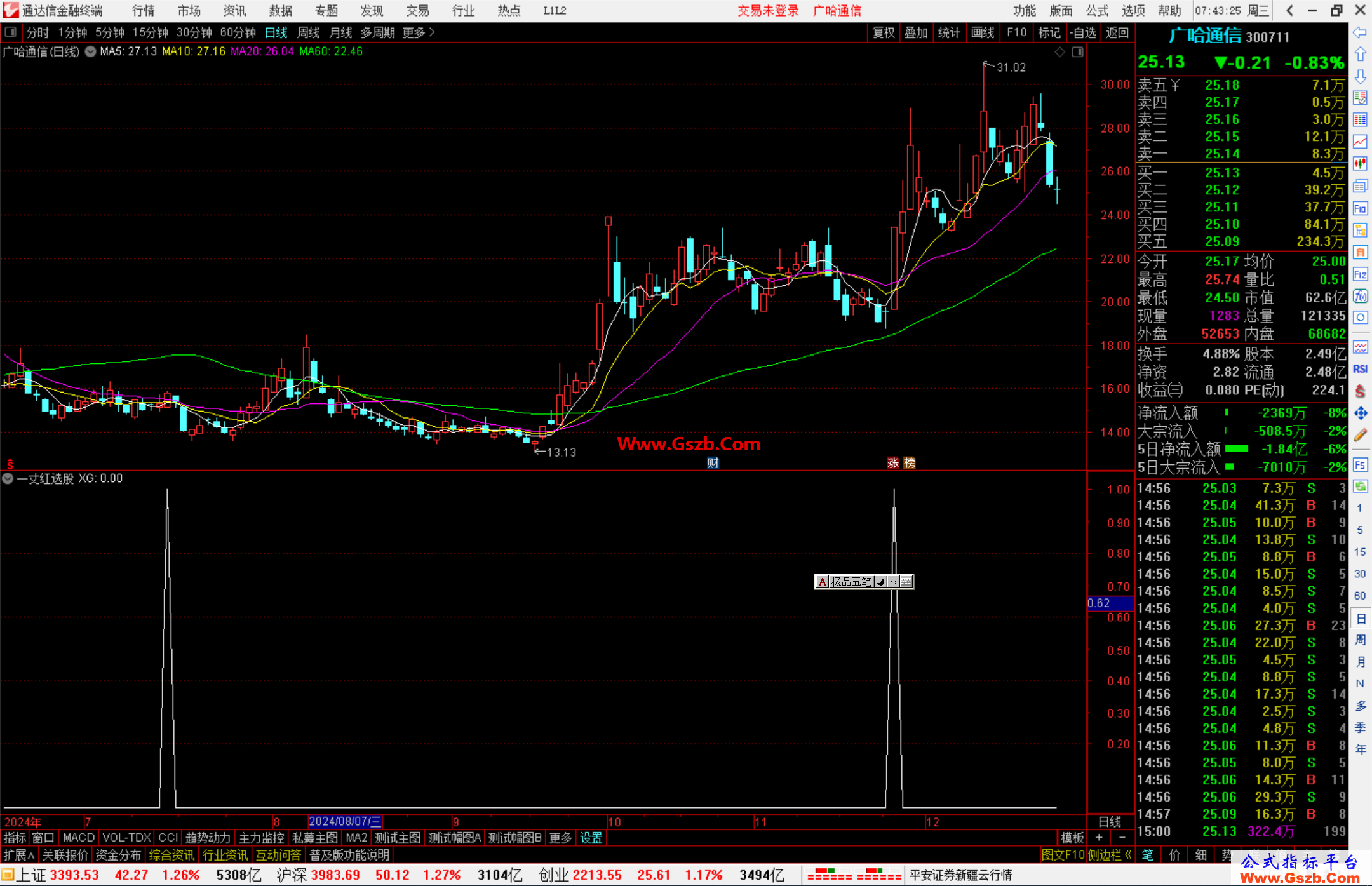Expand the 扩展 panel at bottom left

[x=19, y=855]
